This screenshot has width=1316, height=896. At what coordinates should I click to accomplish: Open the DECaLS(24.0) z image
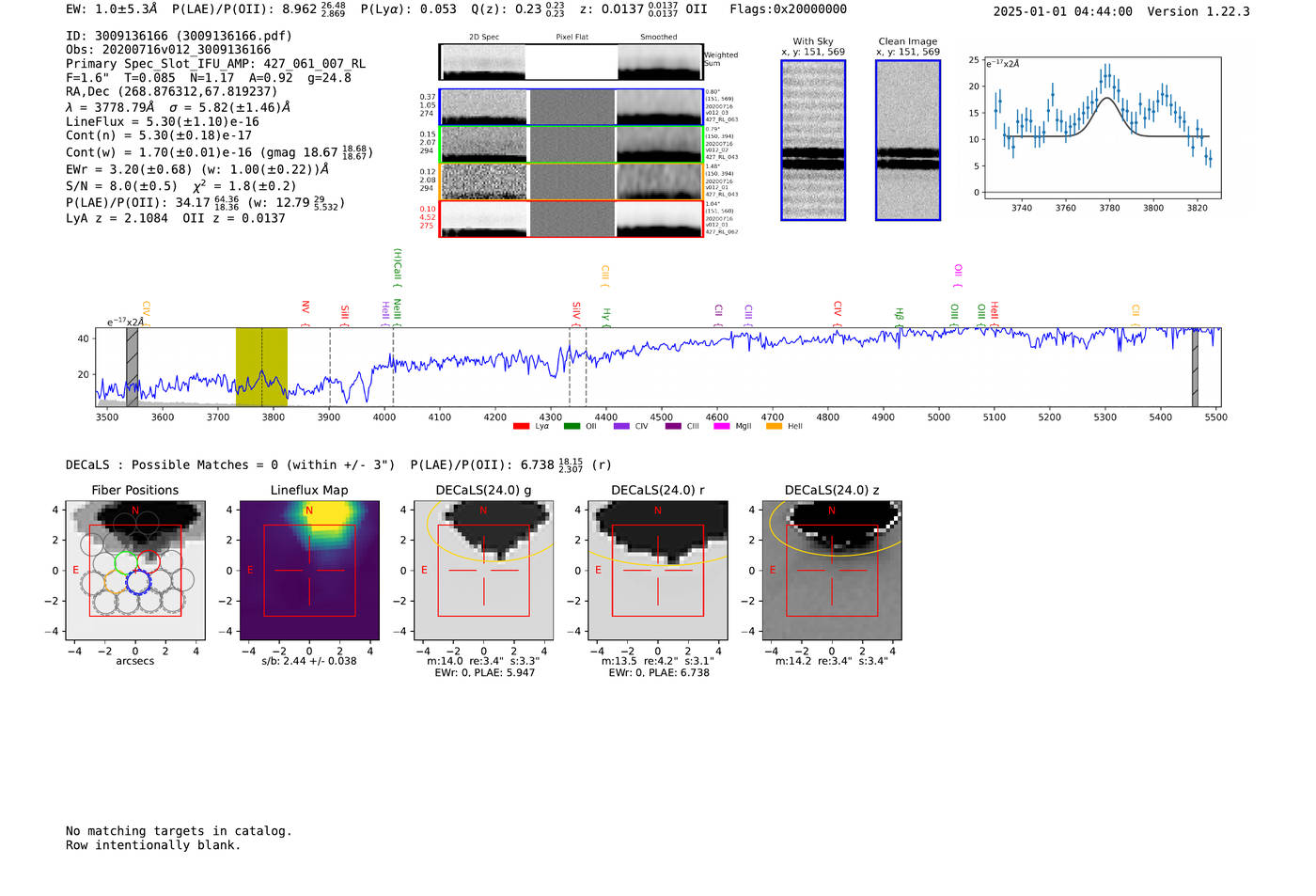coord(831,571)
